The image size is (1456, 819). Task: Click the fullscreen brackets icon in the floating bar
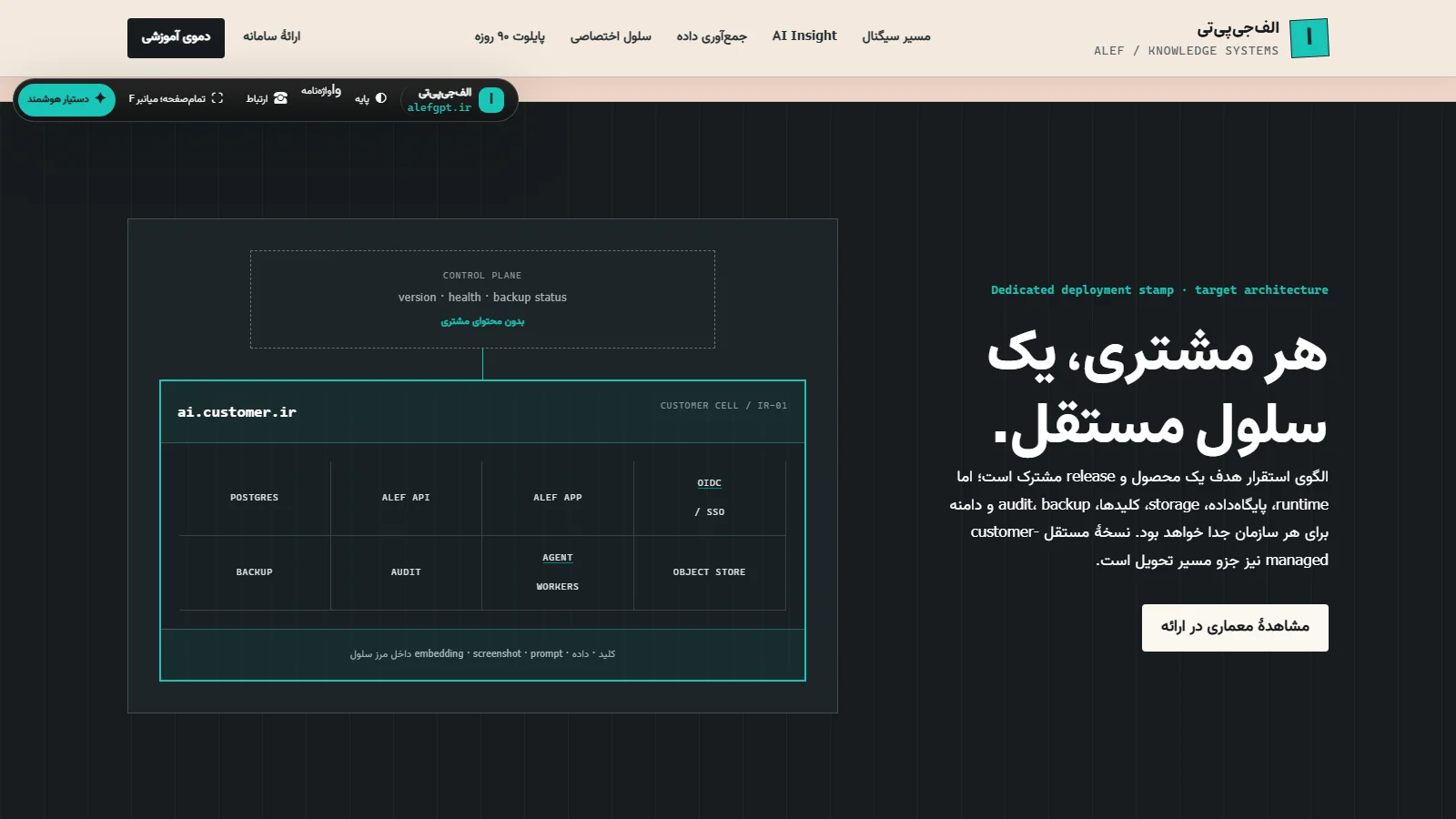pyautogui.click(x=217, y=98)
